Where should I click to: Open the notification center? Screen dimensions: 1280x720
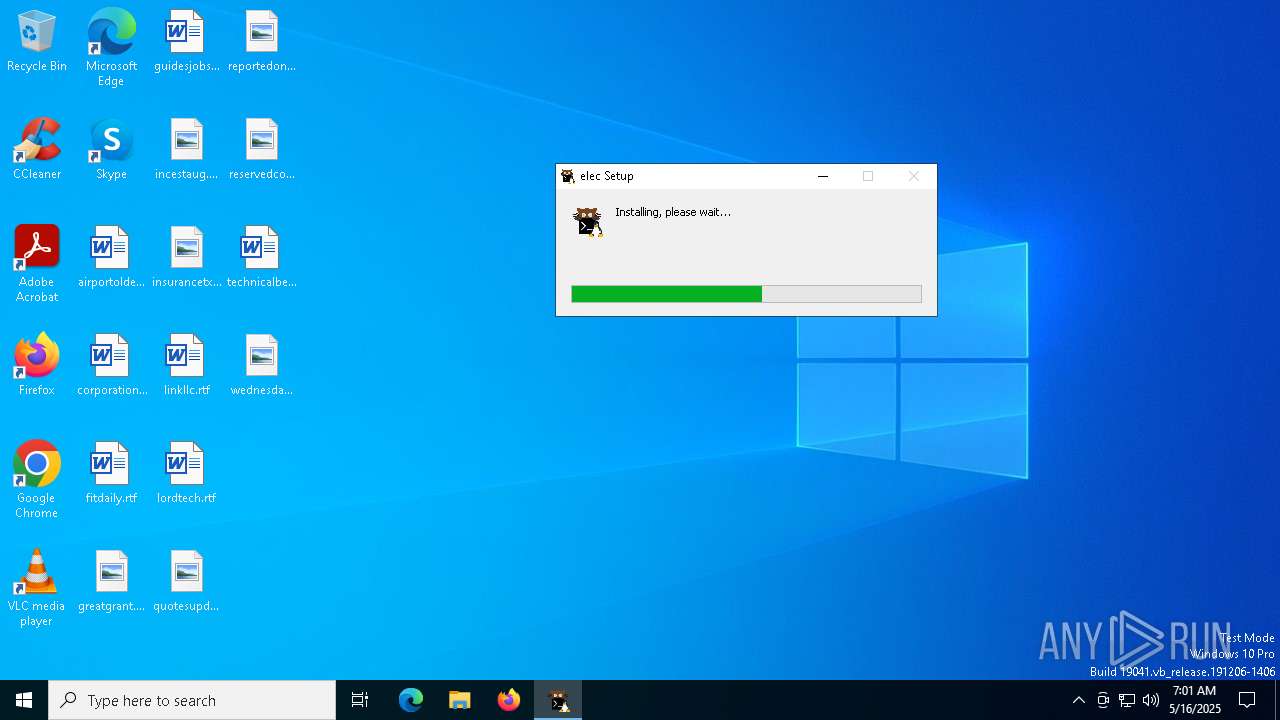[x=1248, y=700]
